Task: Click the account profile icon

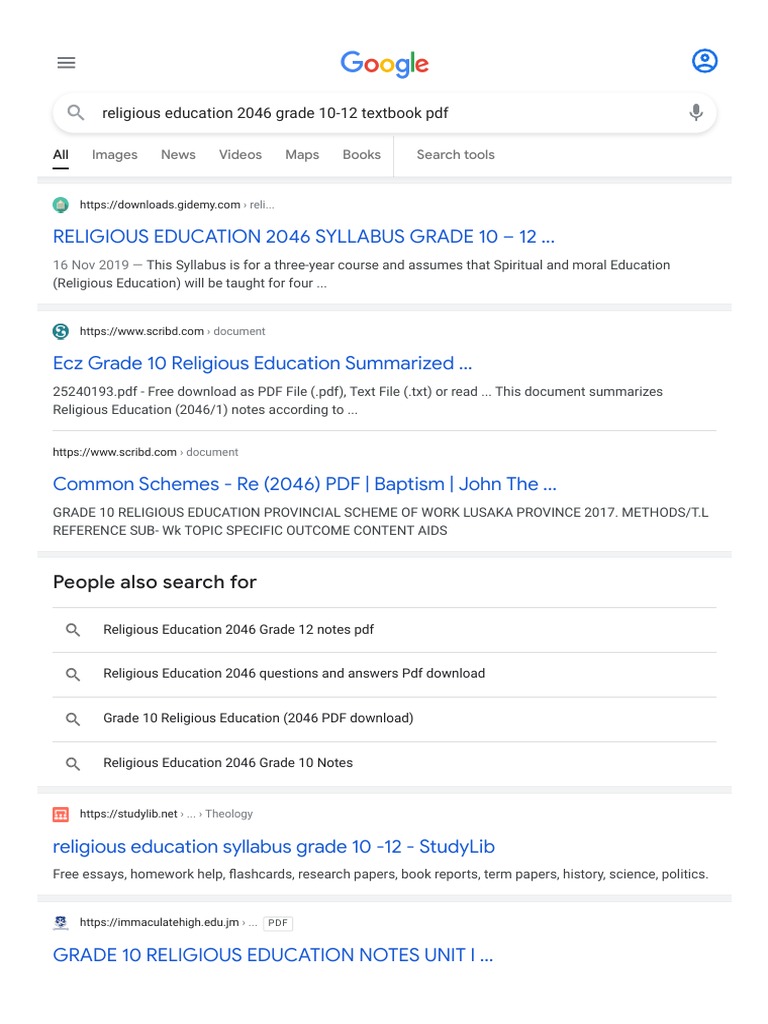Action: point(704,61)
